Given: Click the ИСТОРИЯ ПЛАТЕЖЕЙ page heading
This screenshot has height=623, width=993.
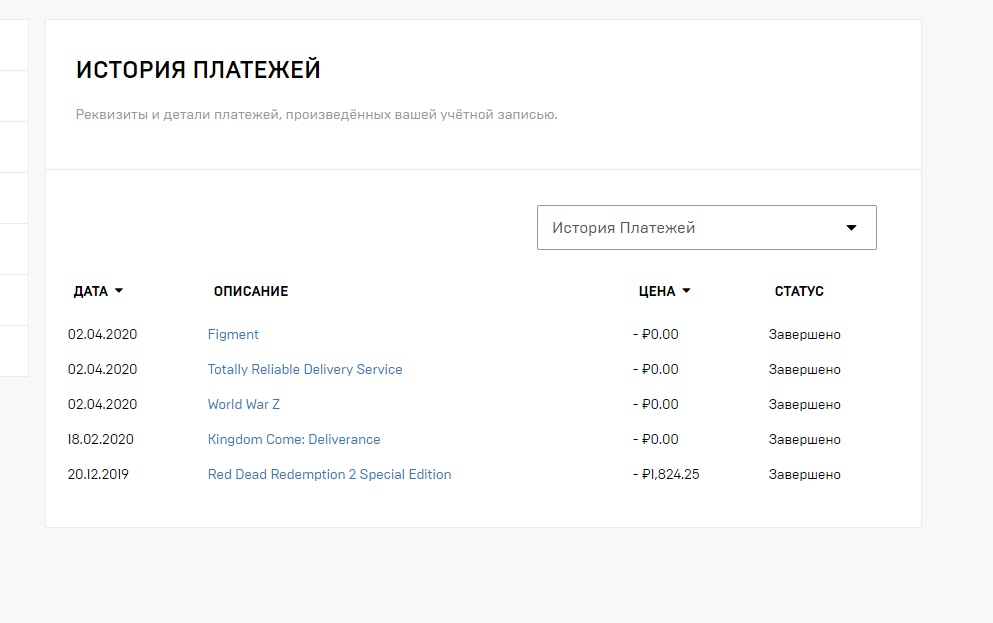Looking at the screenshot, I should (198, 71).
